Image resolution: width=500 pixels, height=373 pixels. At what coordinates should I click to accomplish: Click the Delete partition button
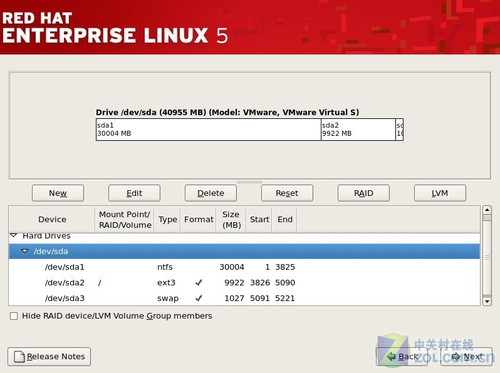pyautogui.click(x=211, y=193)
